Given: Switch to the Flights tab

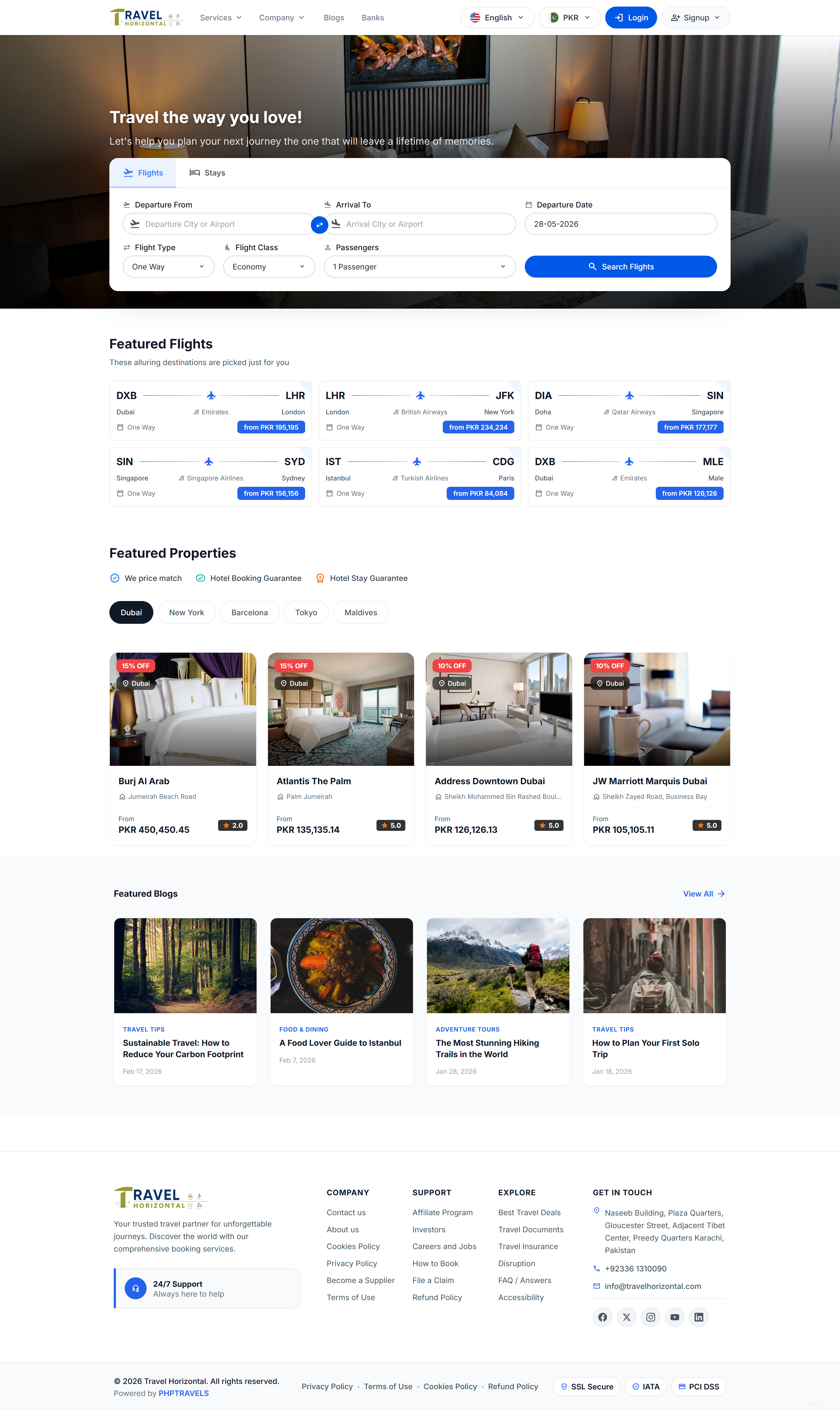Looking at the screenshot, I should [143, 173].
